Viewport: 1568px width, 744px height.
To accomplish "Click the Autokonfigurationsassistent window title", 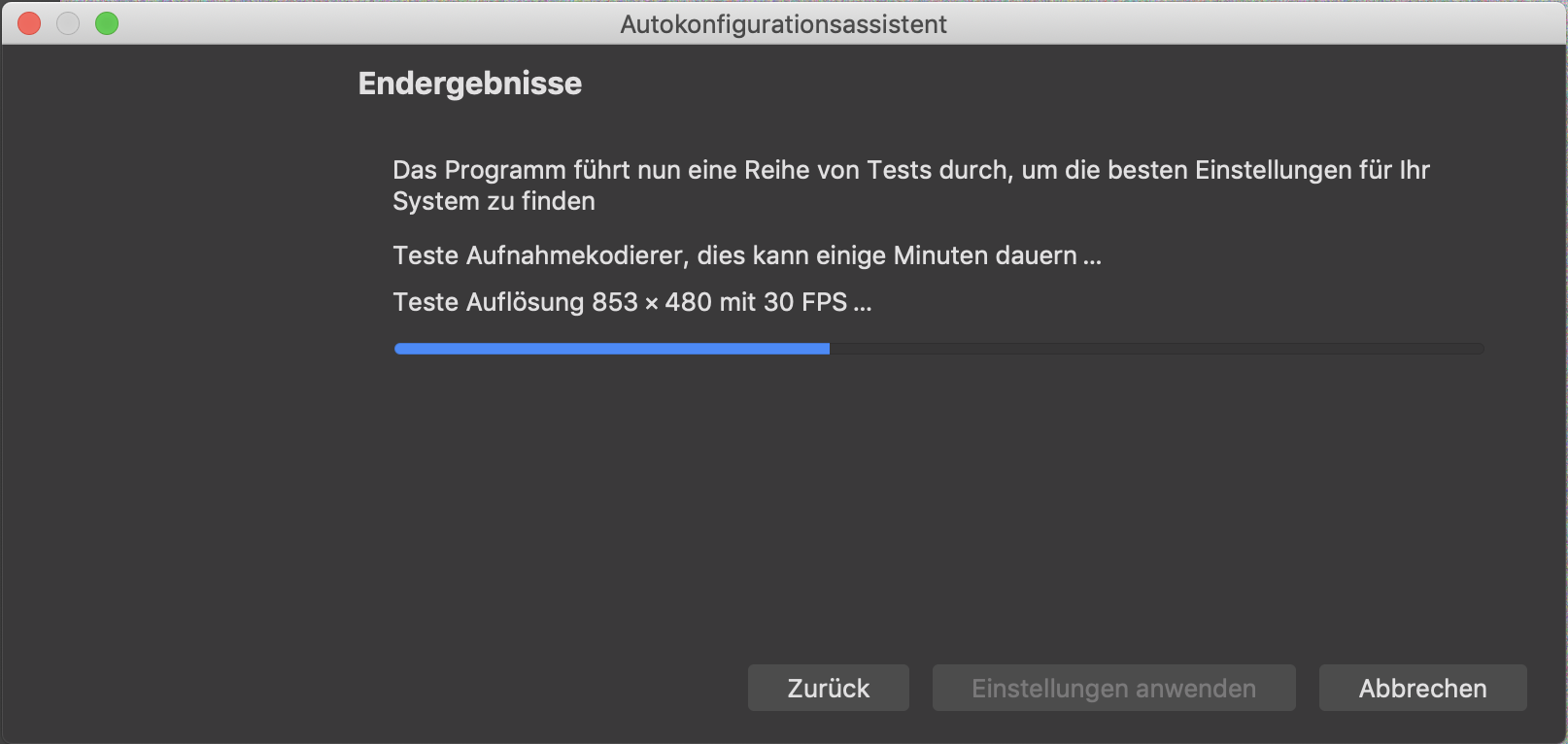I will [783, 24].
